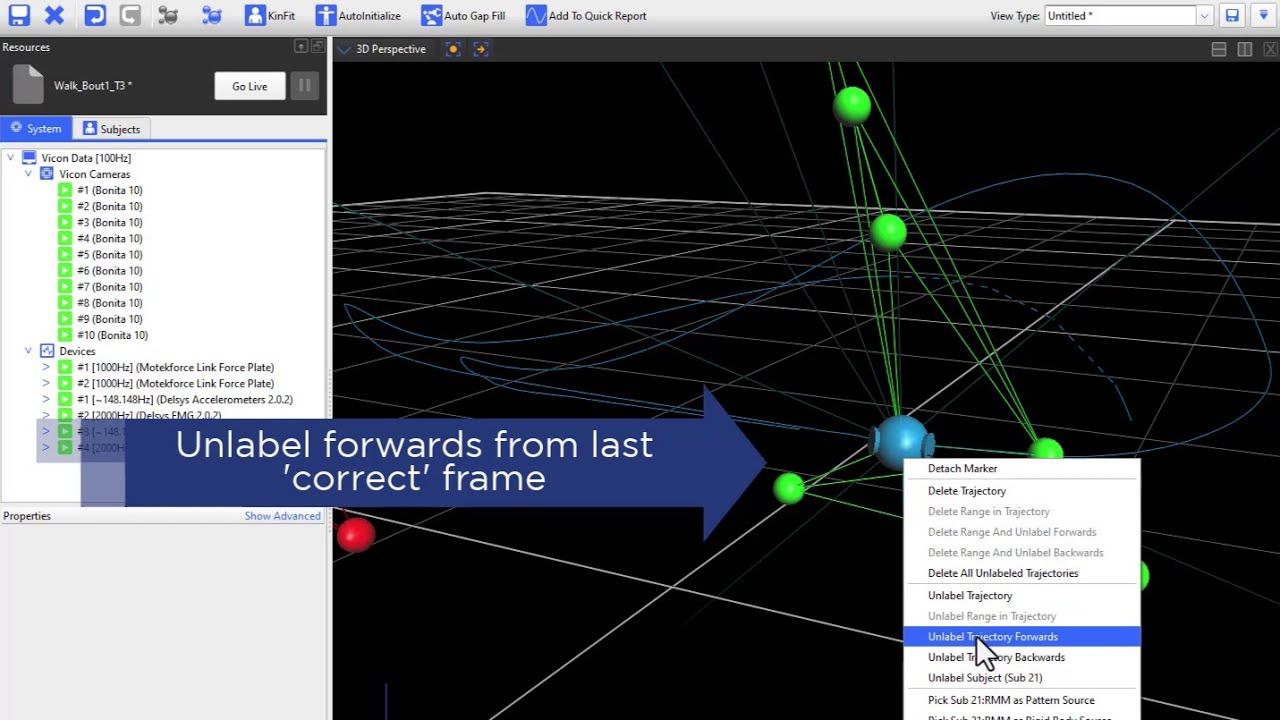The height and width of the screenshot is (720, 1280).
Task: Click the Walk_Bout1_T3 trial file icon
Action: (x=28, y=85)
